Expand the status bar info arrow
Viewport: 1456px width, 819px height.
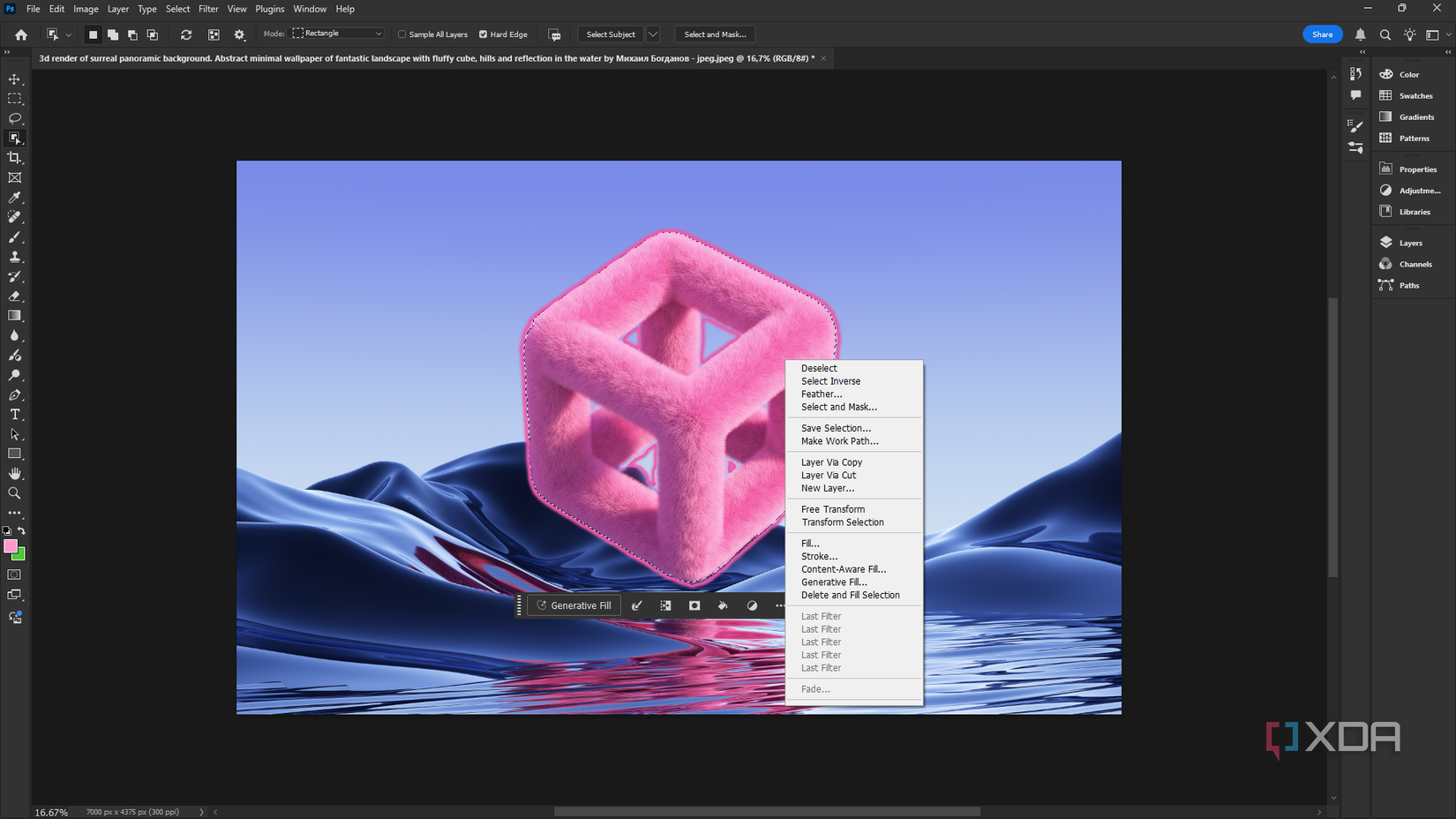click(201, 812)
